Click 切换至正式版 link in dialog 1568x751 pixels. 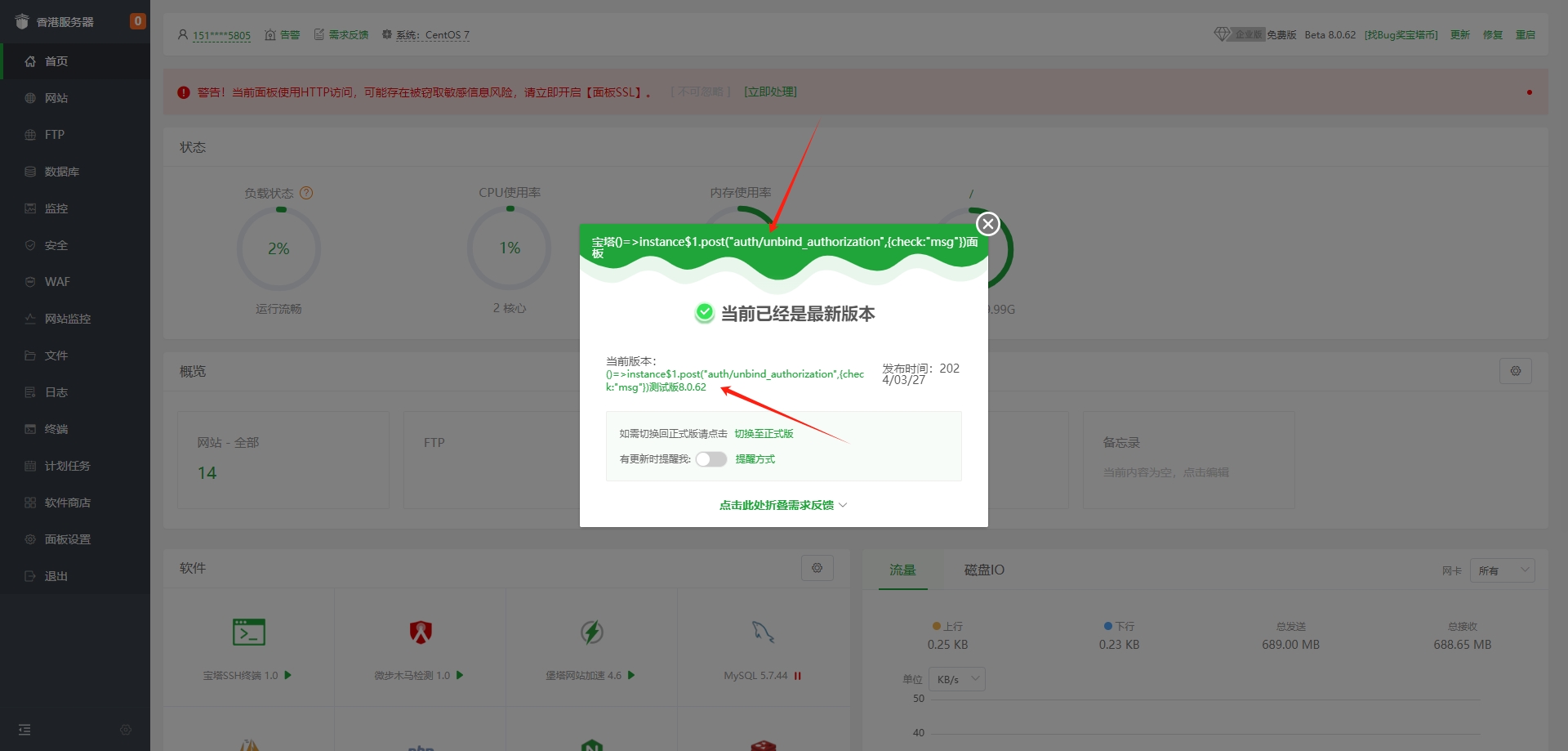pyautogui.click(x=764, y=434)
